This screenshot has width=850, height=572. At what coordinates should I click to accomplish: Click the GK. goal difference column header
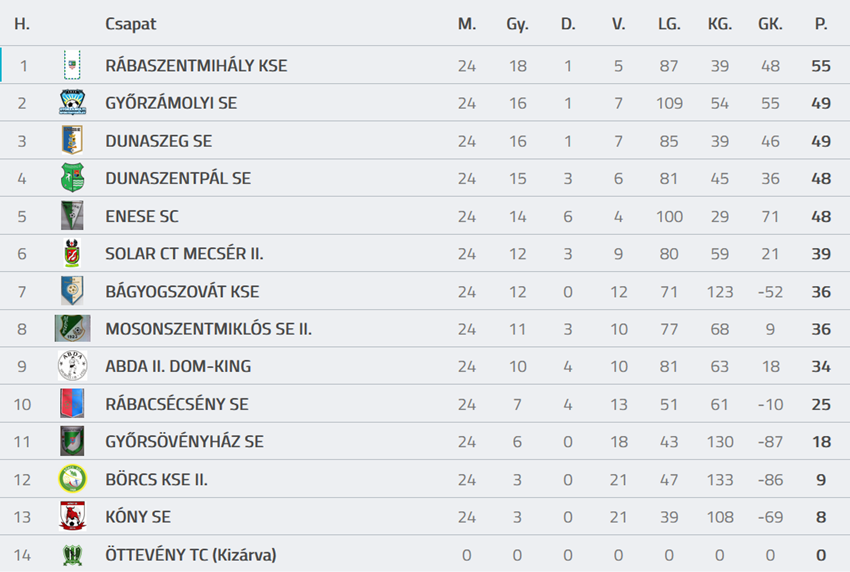[770, 24]
